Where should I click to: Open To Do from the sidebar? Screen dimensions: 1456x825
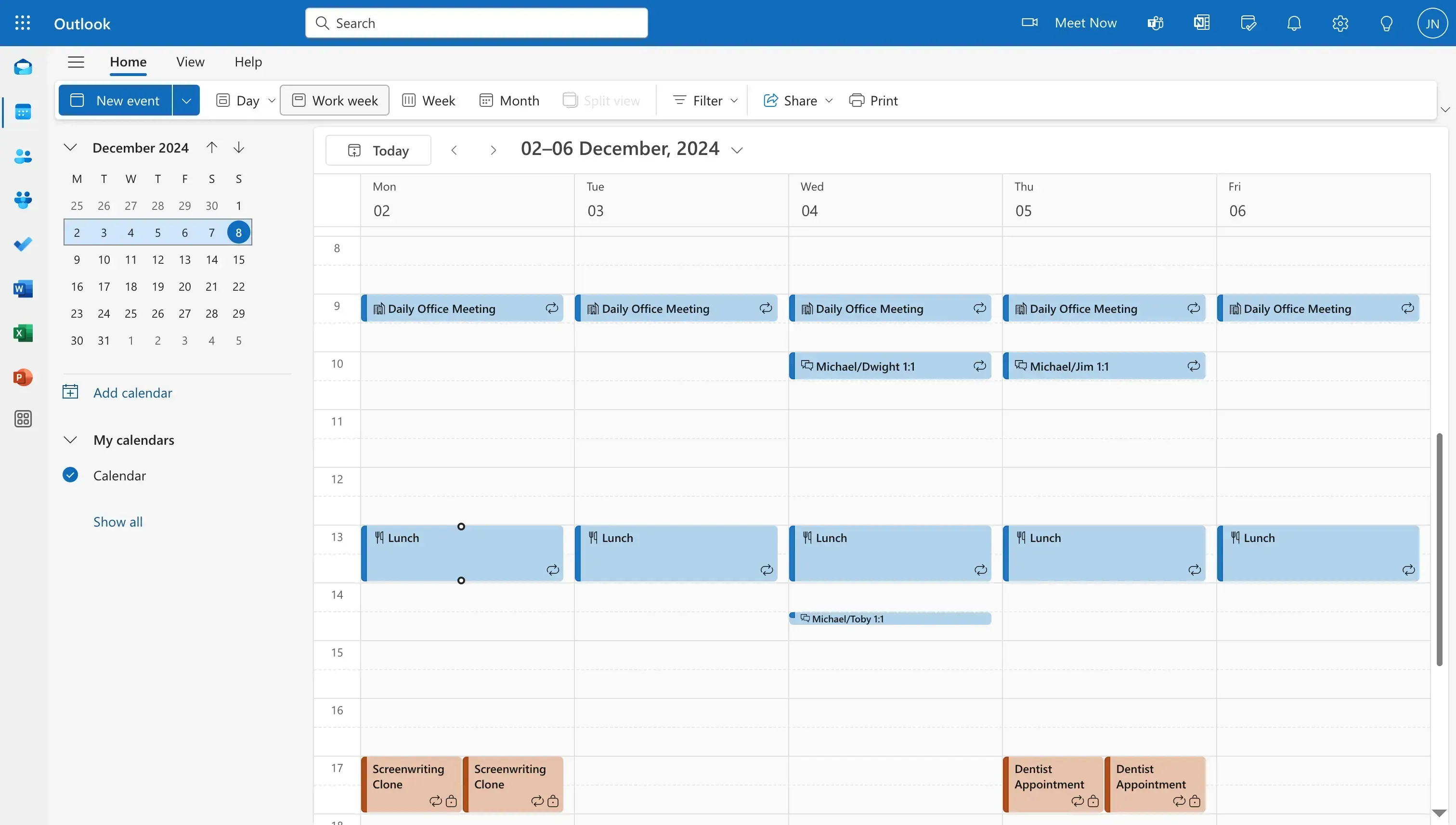pos(23,244)
